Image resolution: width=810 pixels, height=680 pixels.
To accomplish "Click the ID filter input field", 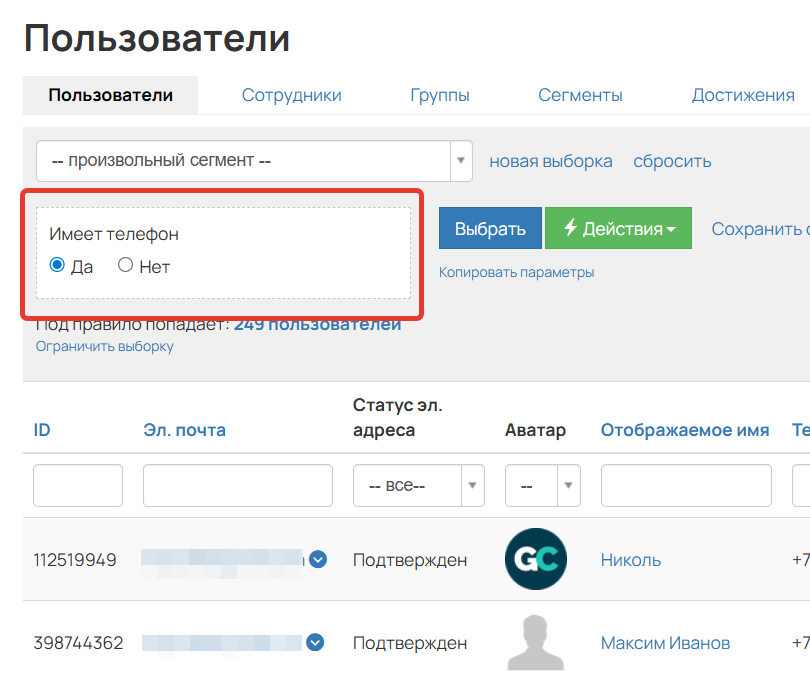I will [77, 485].
